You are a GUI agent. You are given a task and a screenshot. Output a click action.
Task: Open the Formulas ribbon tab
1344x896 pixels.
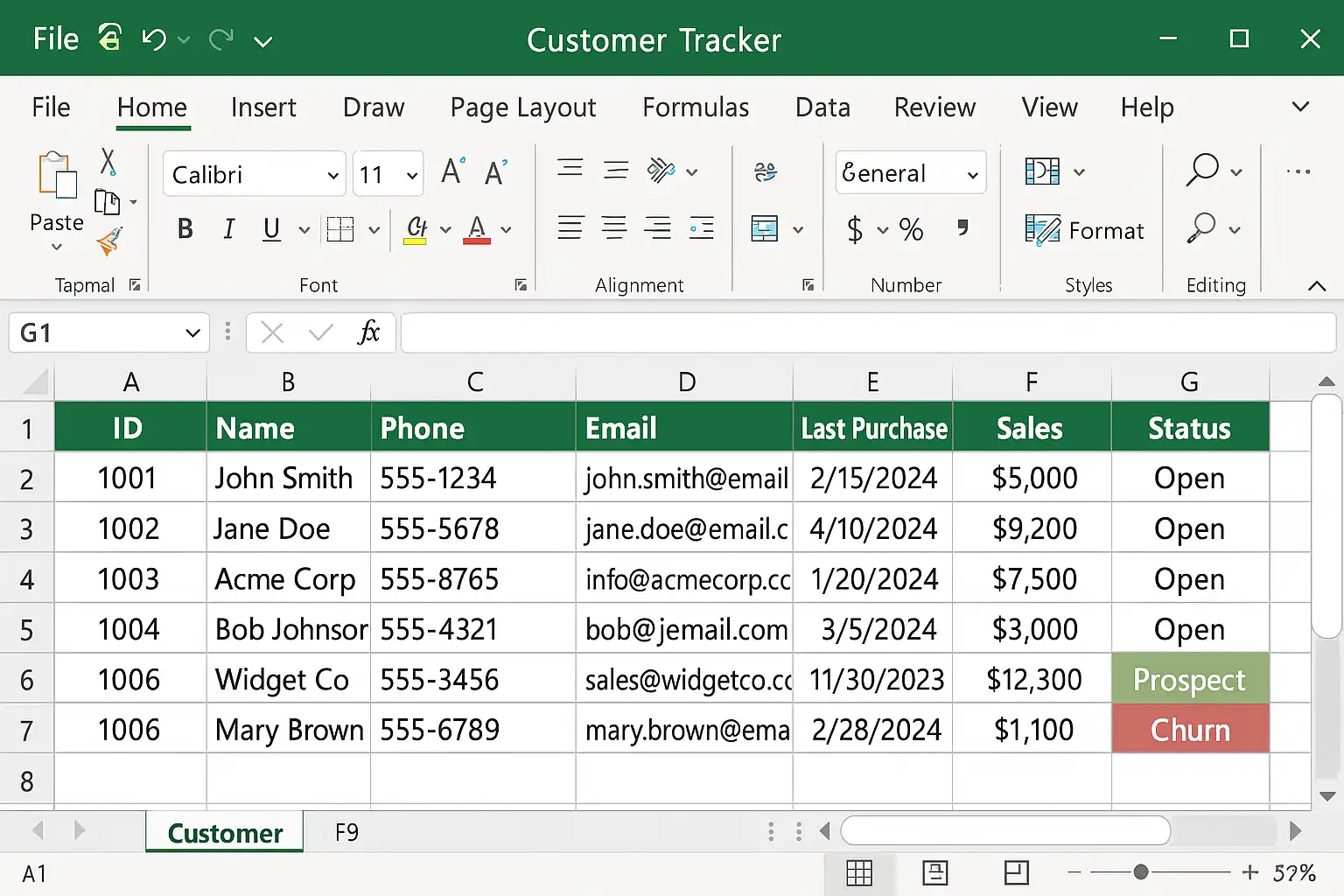click(x=695, y=108)
